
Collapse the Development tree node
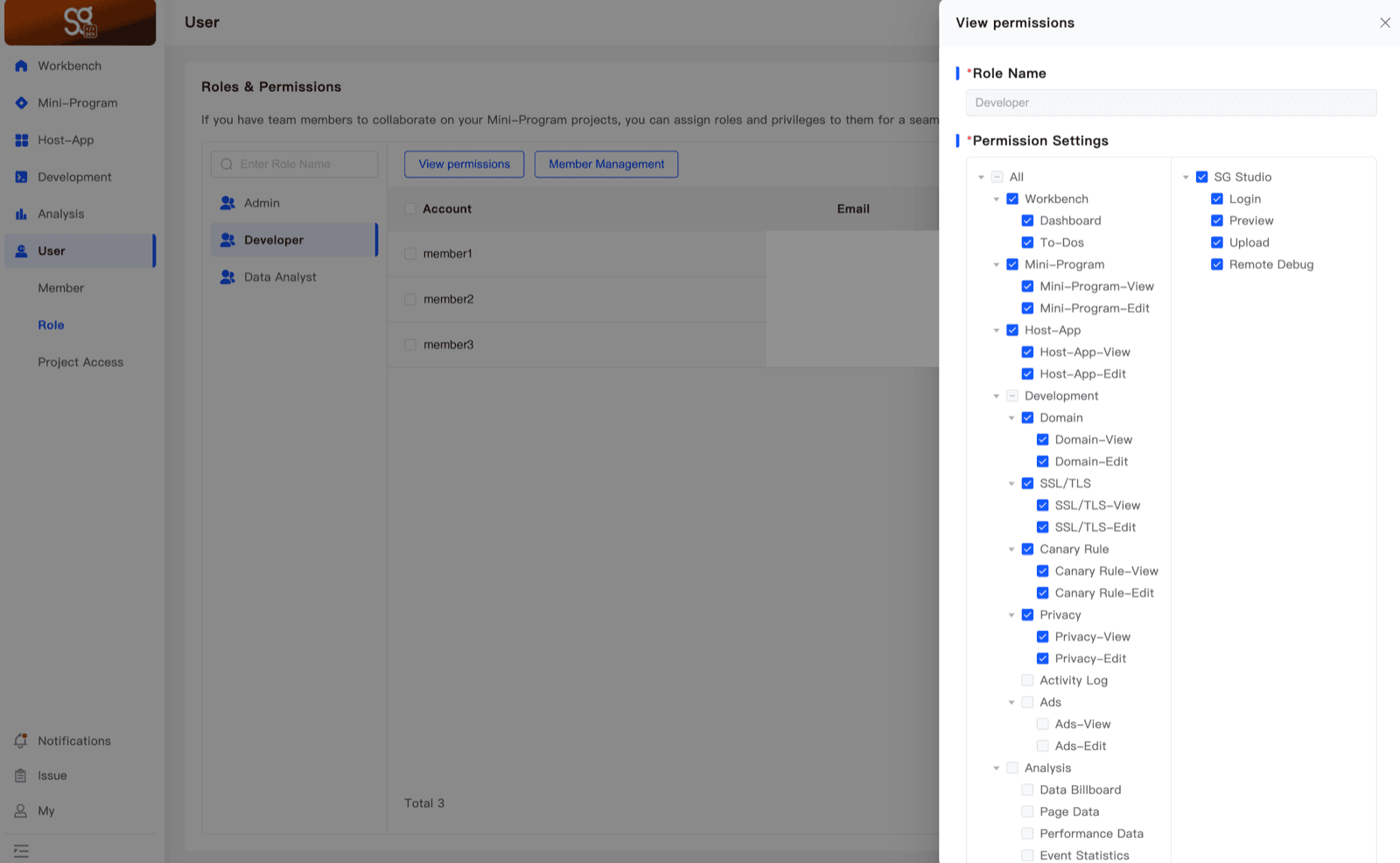[997, 396]
